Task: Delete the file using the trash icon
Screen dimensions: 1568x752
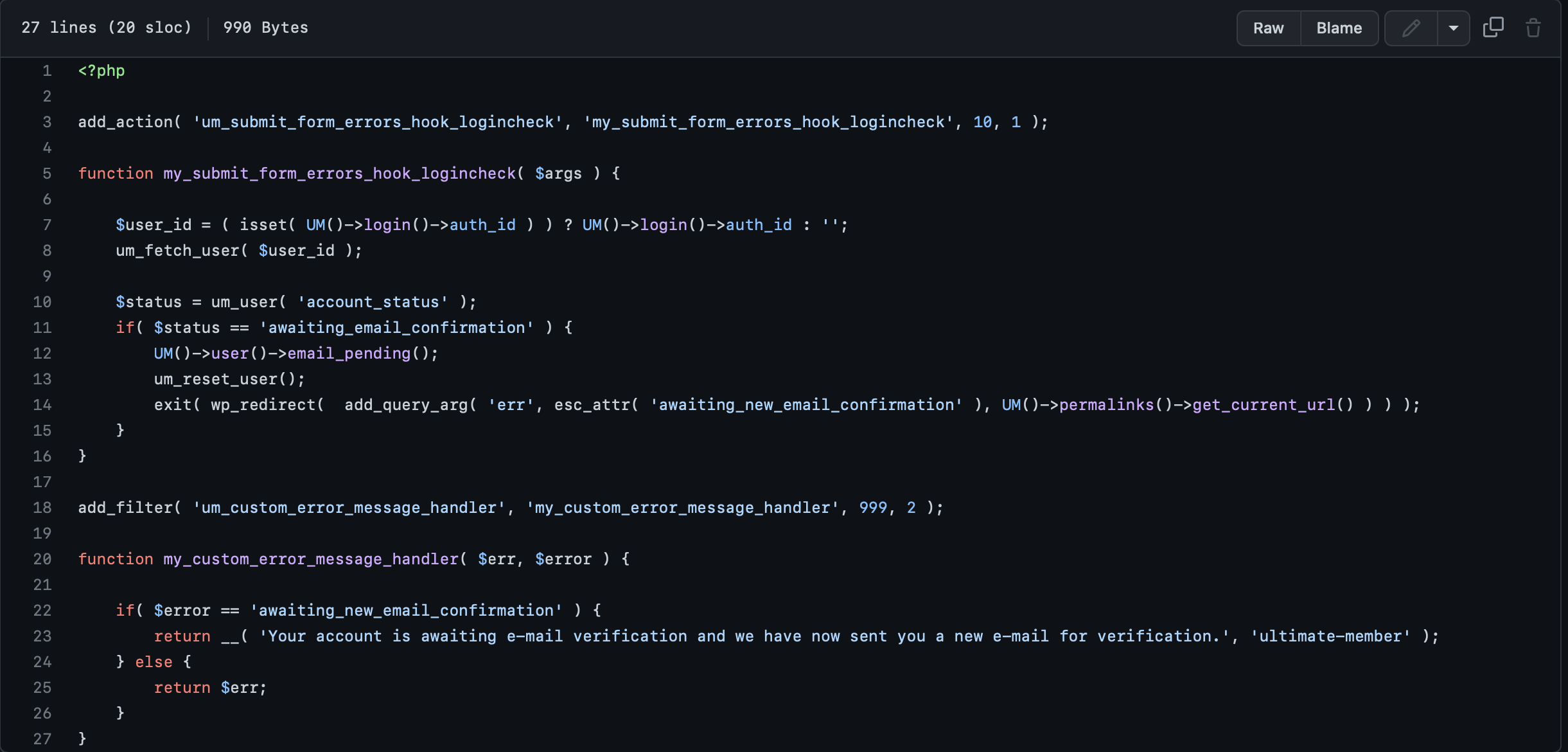Action: tap(1533, 28)
